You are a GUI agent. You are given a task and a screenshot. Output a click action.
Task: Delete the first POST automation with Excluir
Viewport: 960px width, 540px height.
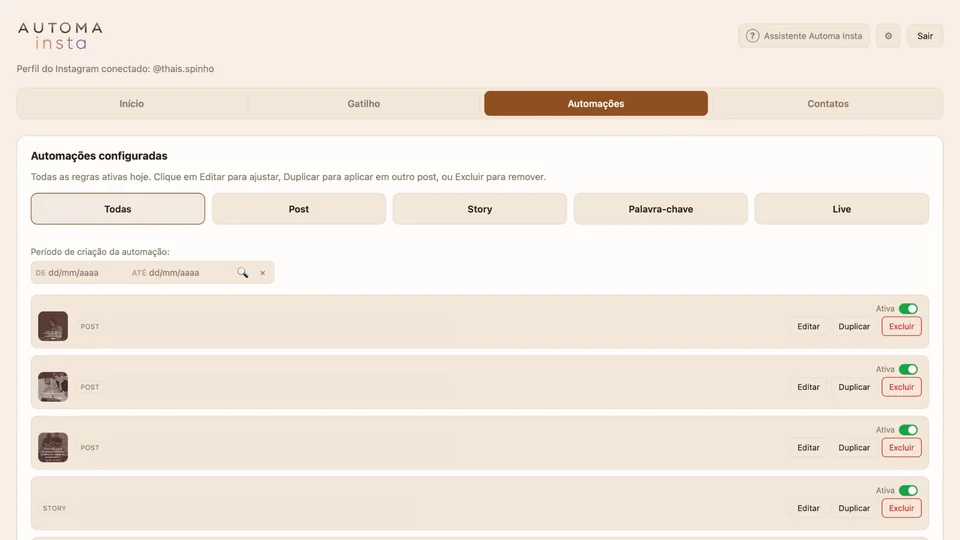coord(901,326)
